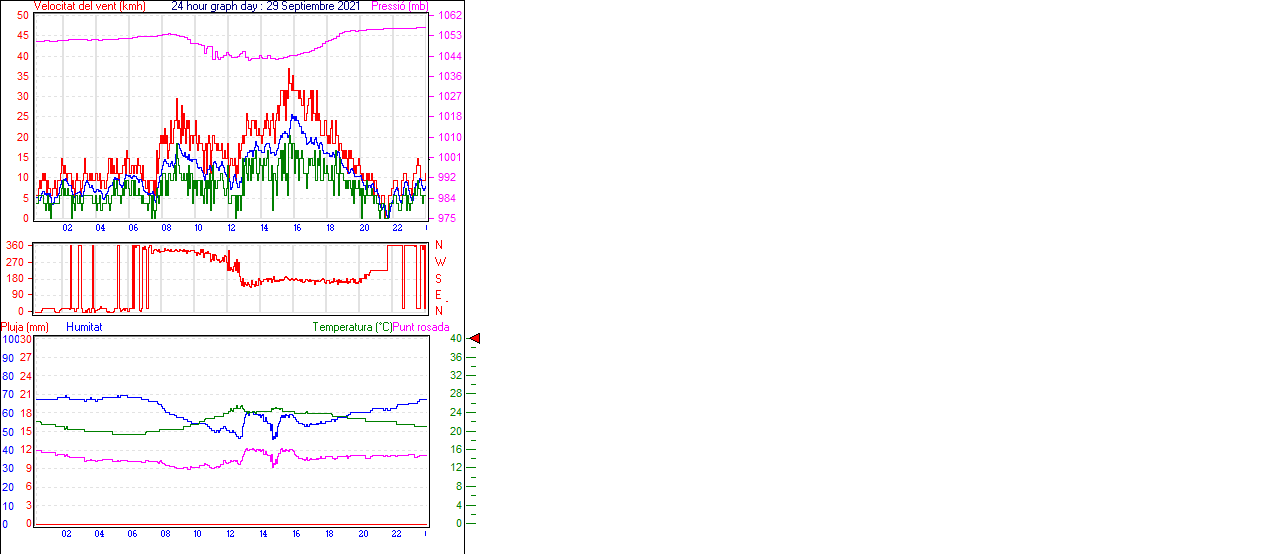This screenshot has height=554, width=1280.
Task: Click the 'Velocitat del vent (kmh)' label
Action: coord(90,6)
